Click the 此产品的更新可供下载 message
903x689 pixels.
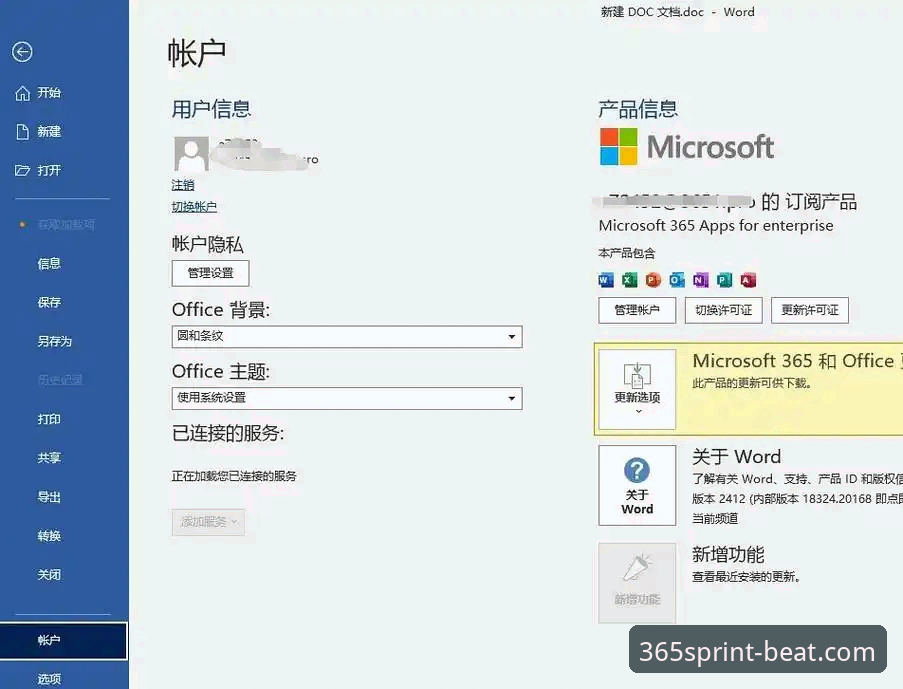pos(752,383)
